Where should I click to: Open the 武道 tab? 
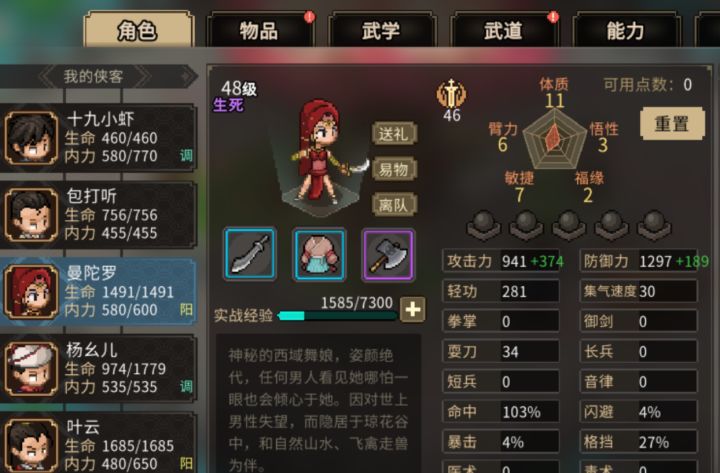tap(503, 31)
